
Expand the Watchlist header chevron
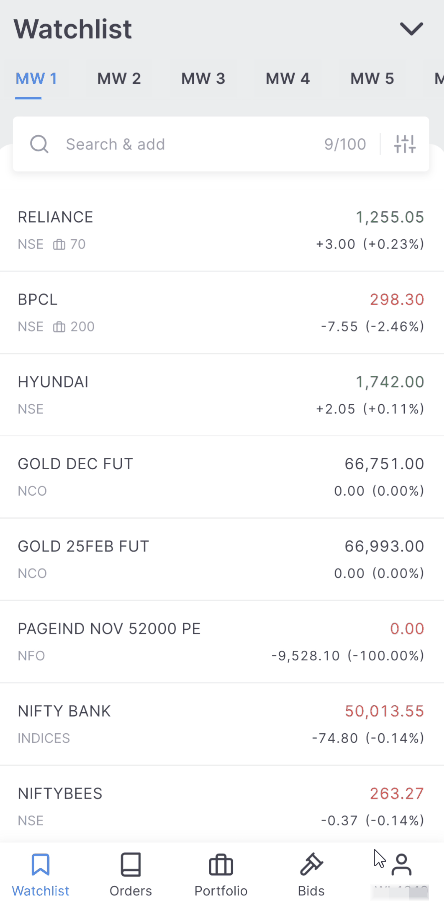(x=412, y=29)
